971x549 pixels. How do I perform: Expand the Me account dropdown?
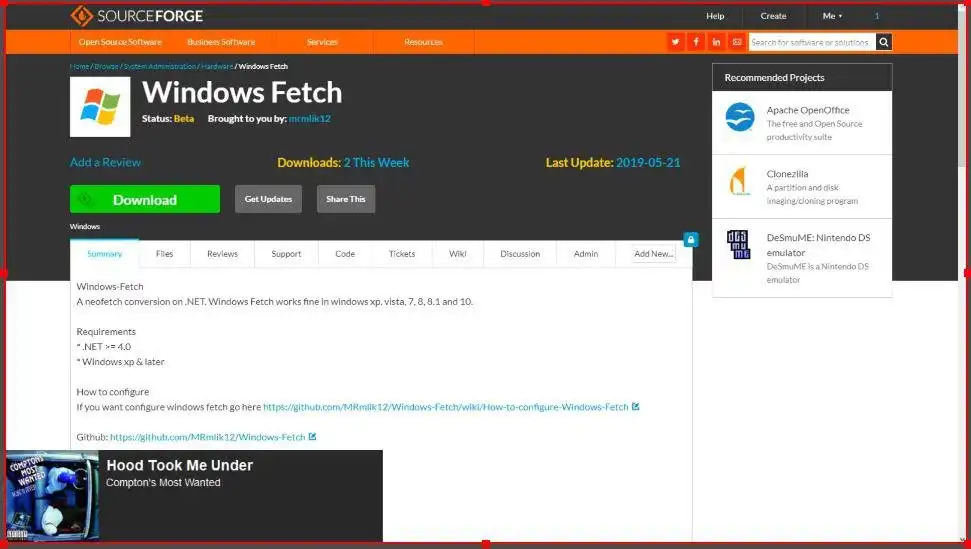tap(832, 16)
